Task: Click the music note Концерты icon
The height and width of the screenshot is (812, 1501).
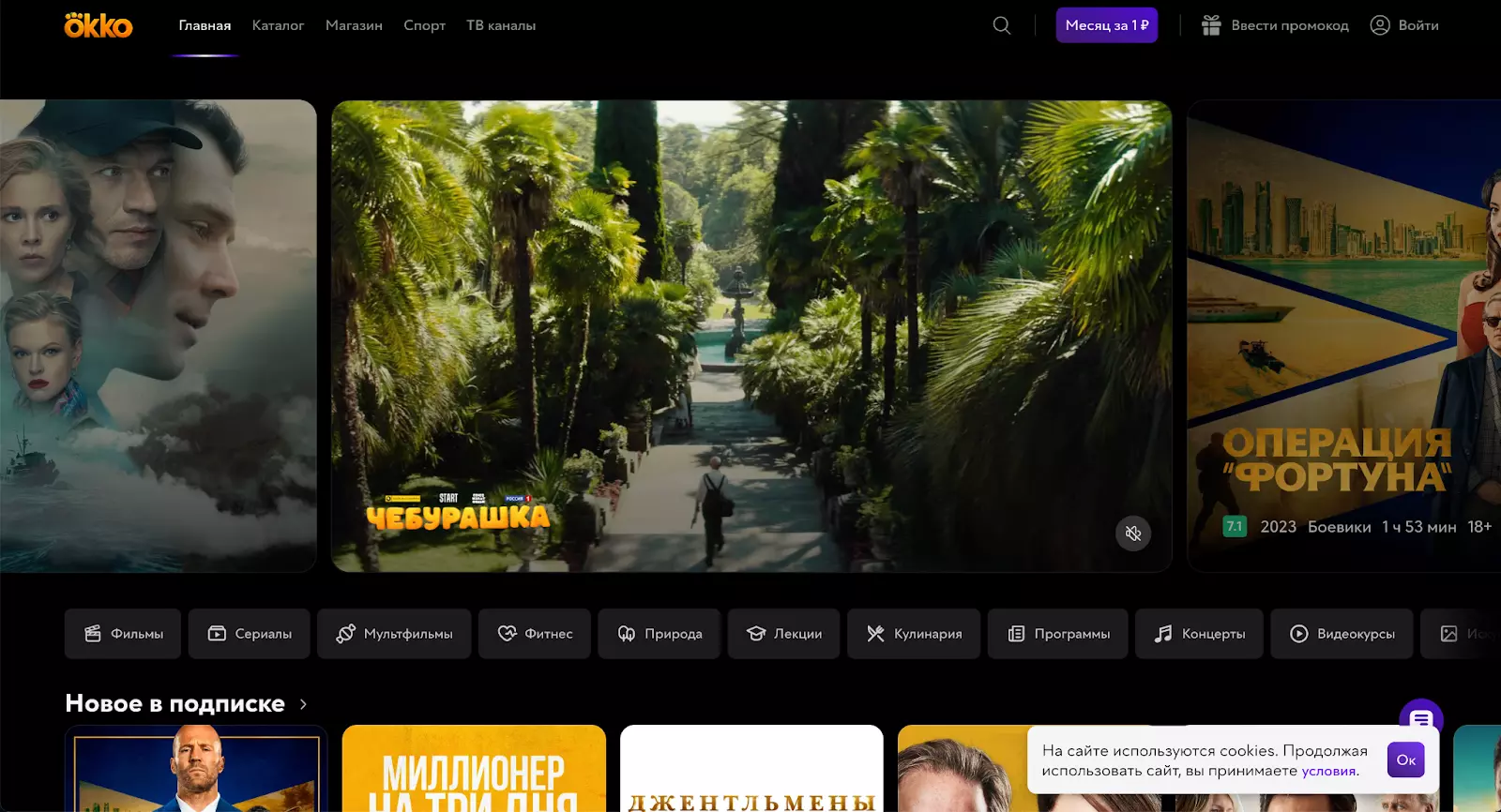Action: pos(1163,634)
